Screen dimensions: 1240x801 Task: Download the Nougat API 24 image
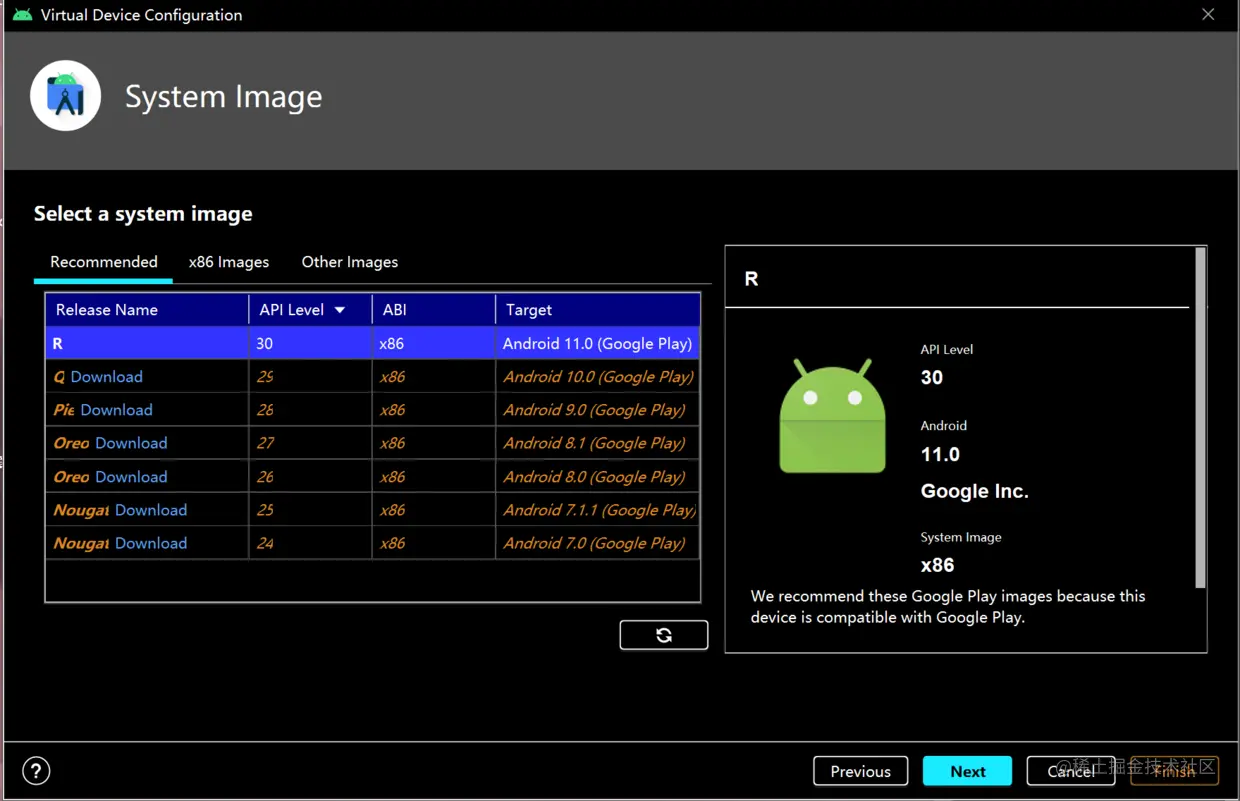tap(151, 543)
